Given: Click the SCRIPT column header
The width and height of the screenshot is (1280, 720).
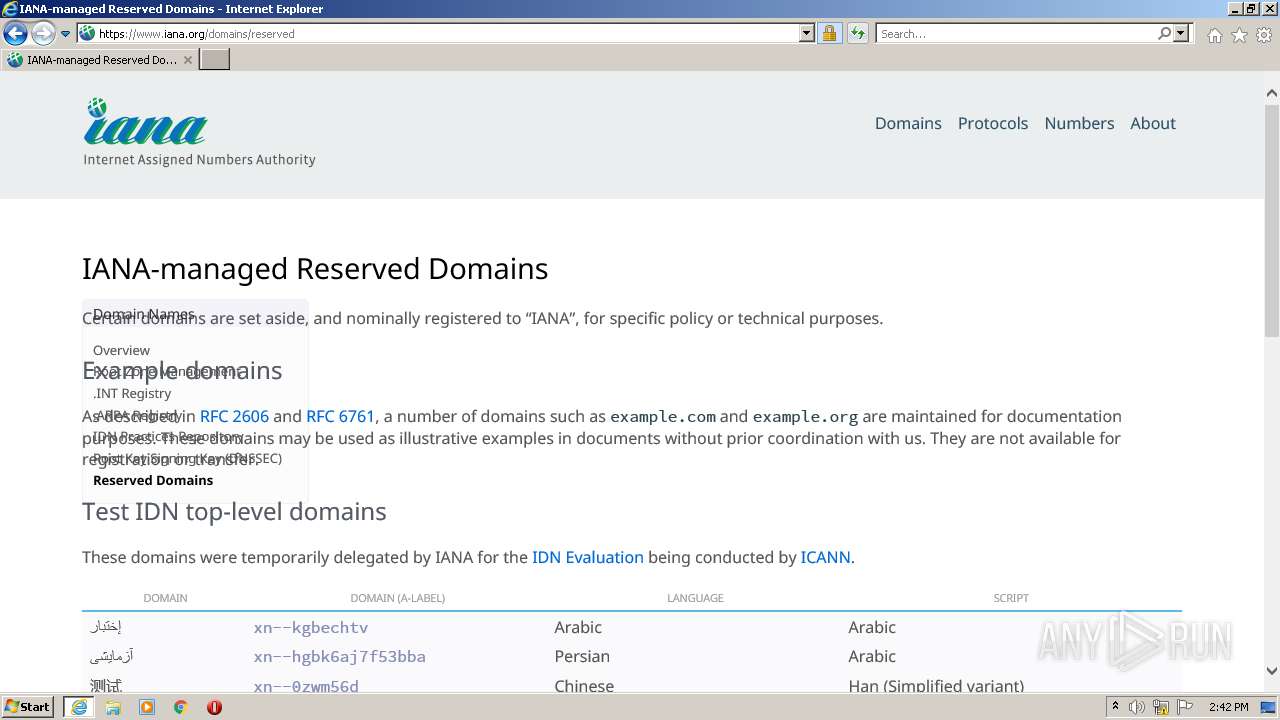Looking at the screenshot, I should click(1011, 598).
